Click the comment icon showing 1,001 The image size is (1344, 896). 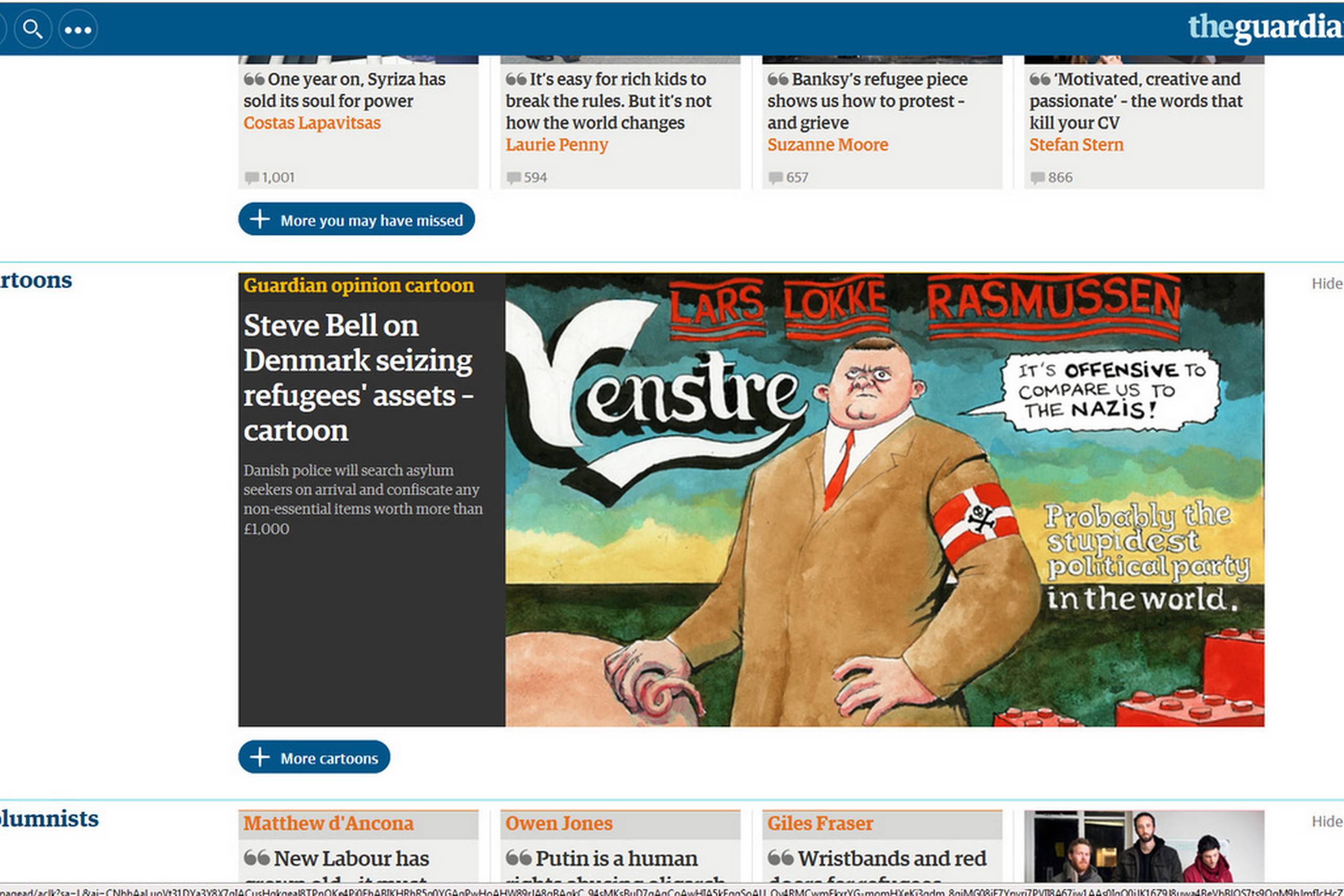coord(251,178)
